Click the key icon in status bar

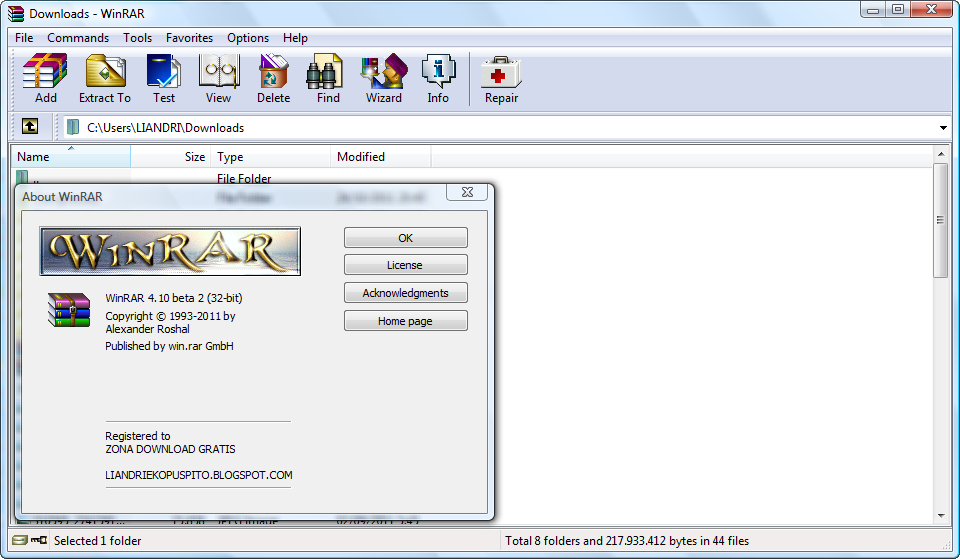pyautogui.click(x=39, y=540)
